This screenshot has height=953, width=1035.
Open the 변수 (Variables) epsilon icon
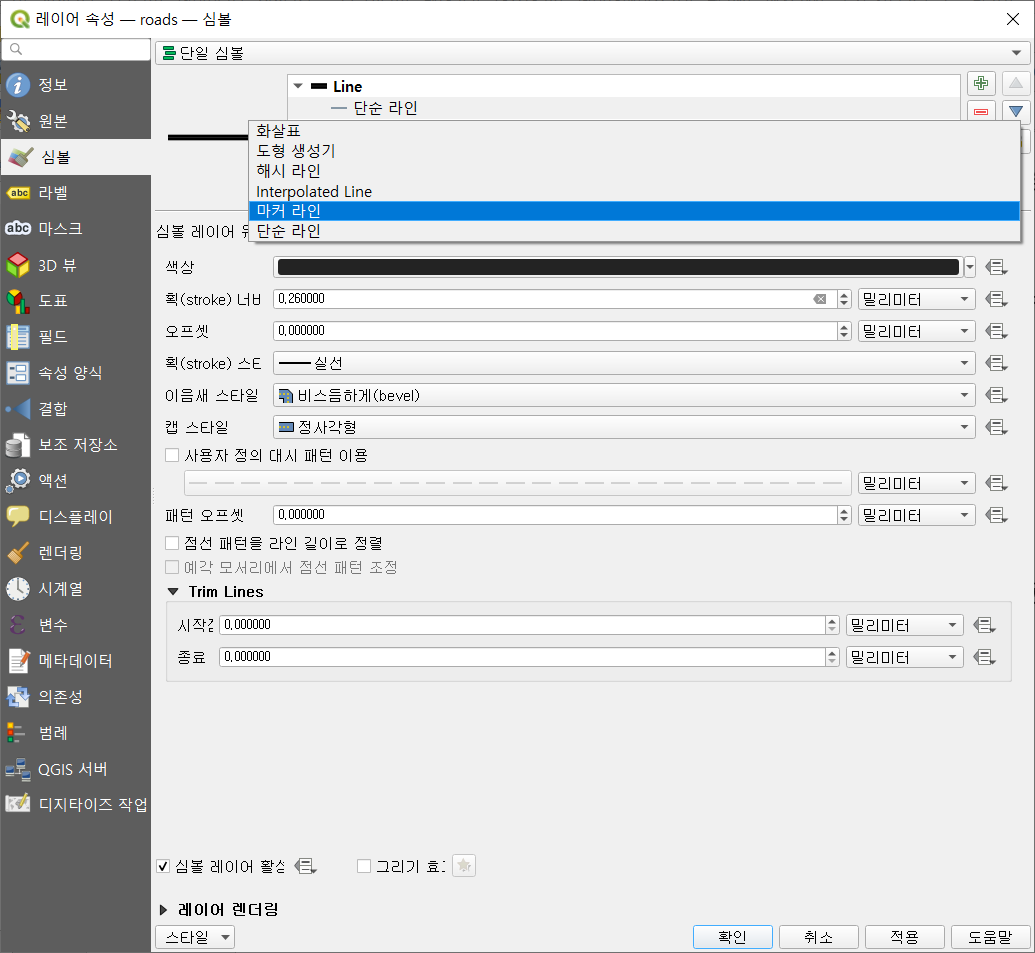click(18, 624)
